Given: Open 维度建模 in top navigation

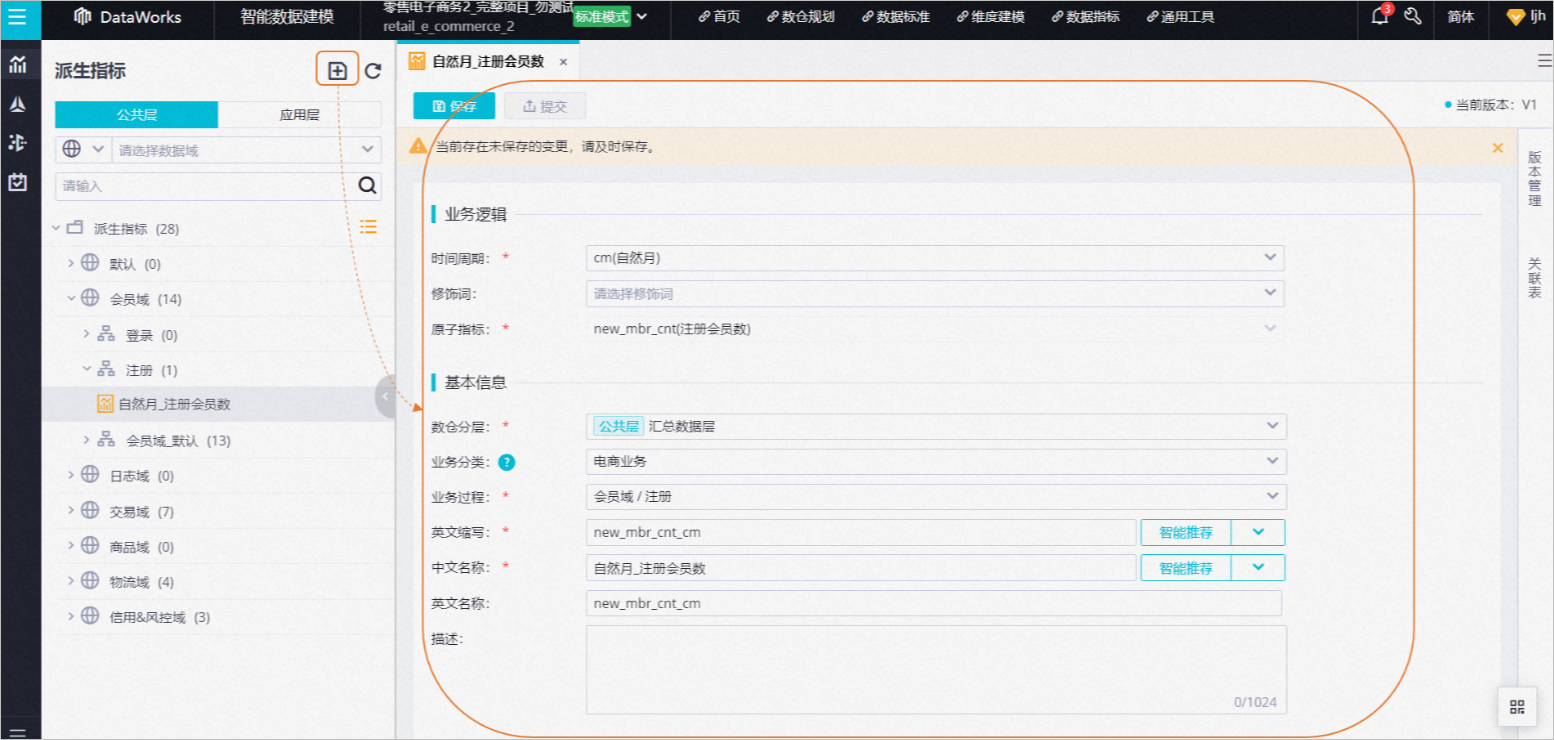Looking at the screenshot, I should tap(990, 17).
